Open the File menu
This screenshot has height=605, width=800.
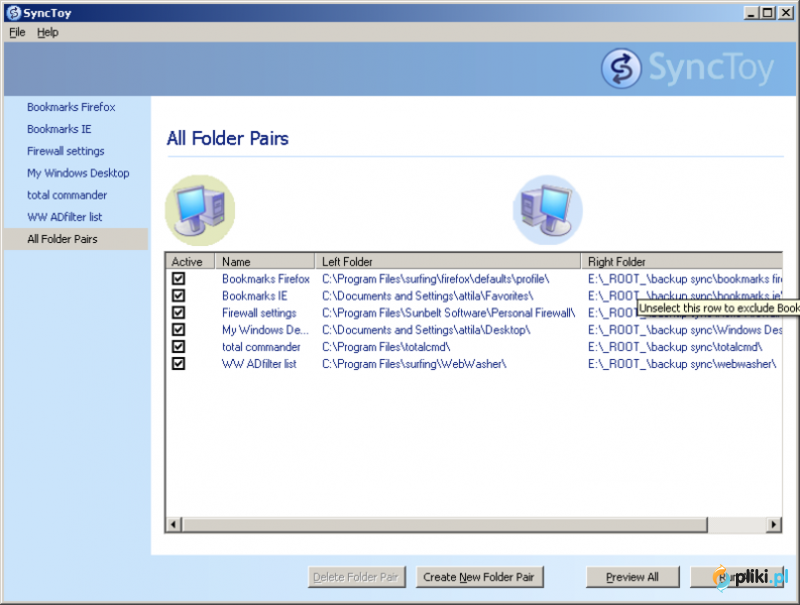coord(17,33)
